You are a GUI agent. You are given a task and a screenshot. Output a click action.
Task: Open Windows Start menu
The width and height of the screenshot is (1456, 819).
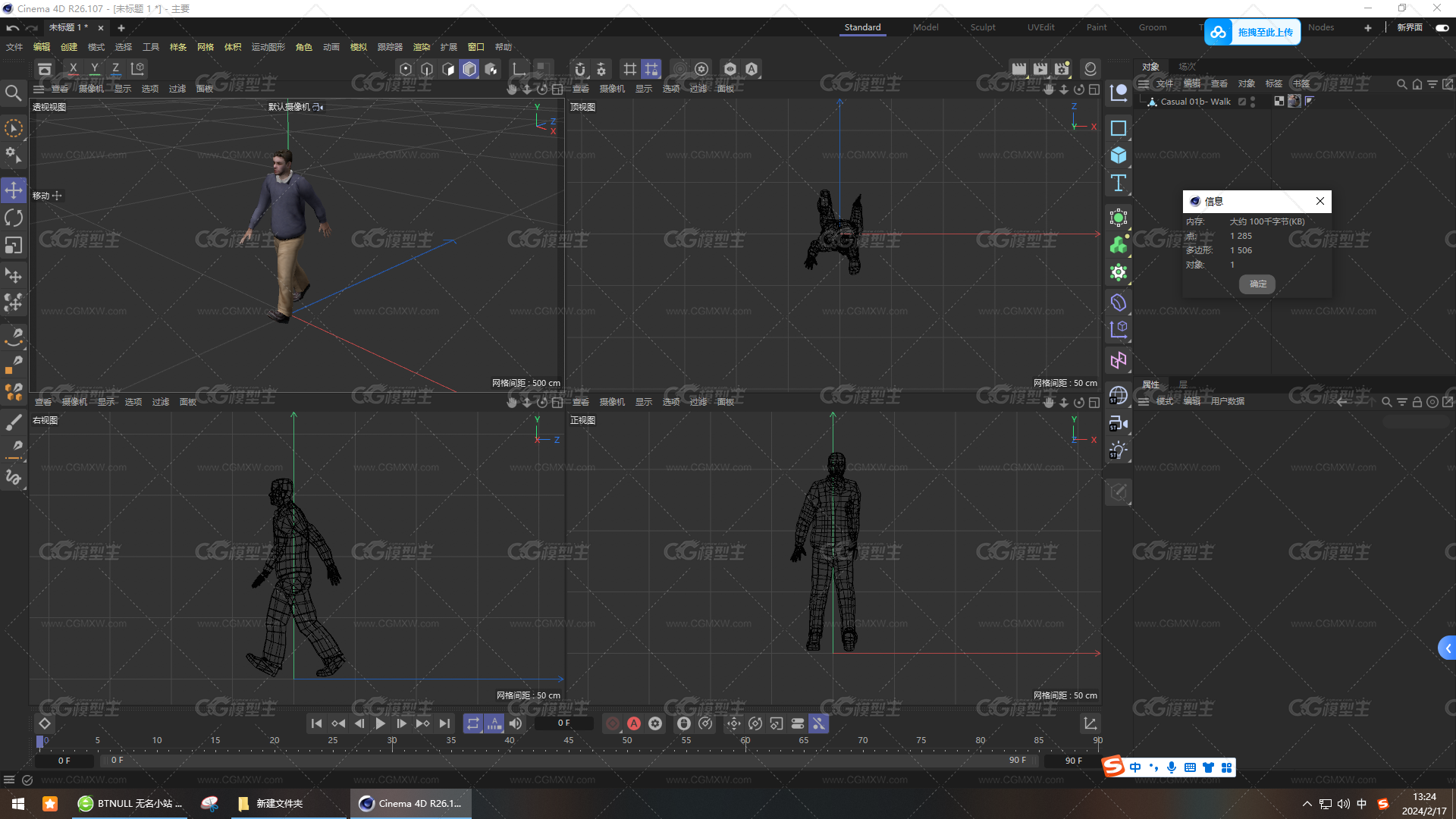(18, 804)
